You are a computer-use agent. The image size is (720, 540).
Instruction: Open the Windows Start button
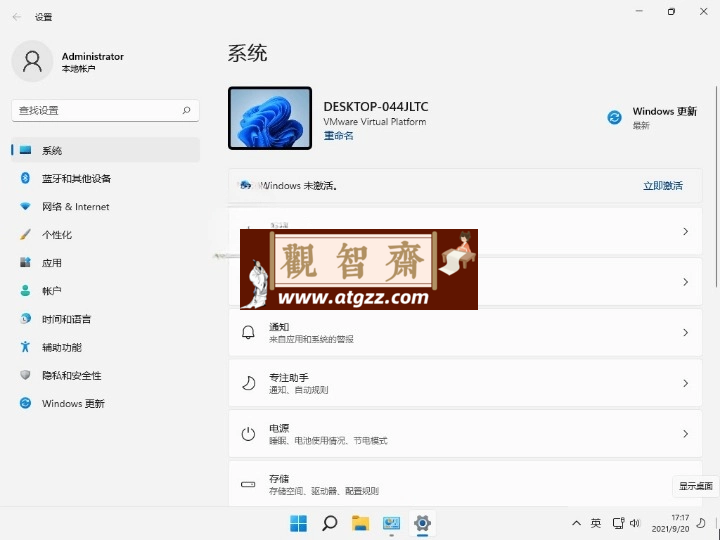pyautogui.click(x=298, y=523)
